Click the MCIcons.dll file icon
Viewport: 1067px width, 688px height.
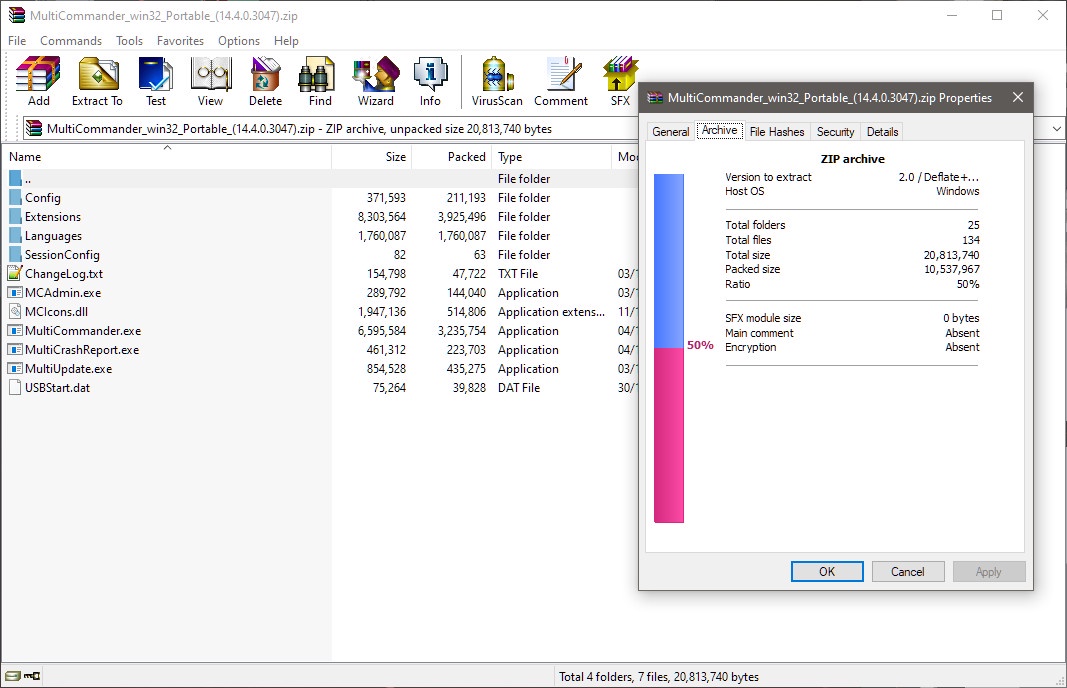coord(15,312)
